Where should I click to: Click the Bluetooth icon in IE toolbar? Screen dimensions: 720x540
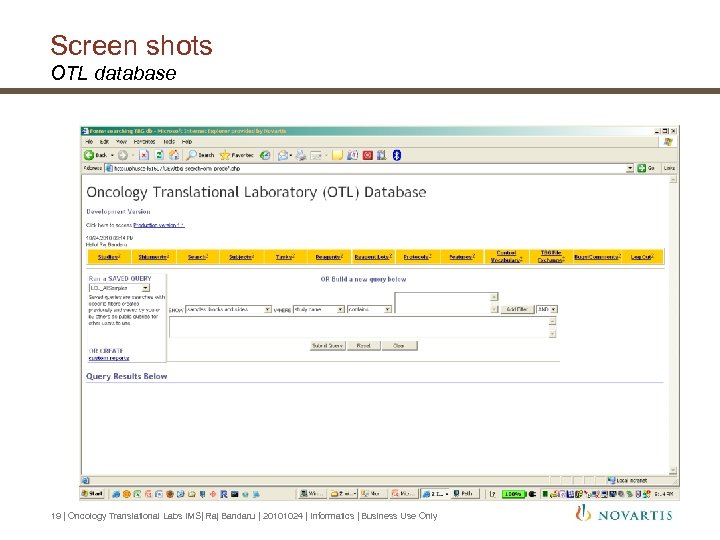pyautogui.click(x=397, y=155)
